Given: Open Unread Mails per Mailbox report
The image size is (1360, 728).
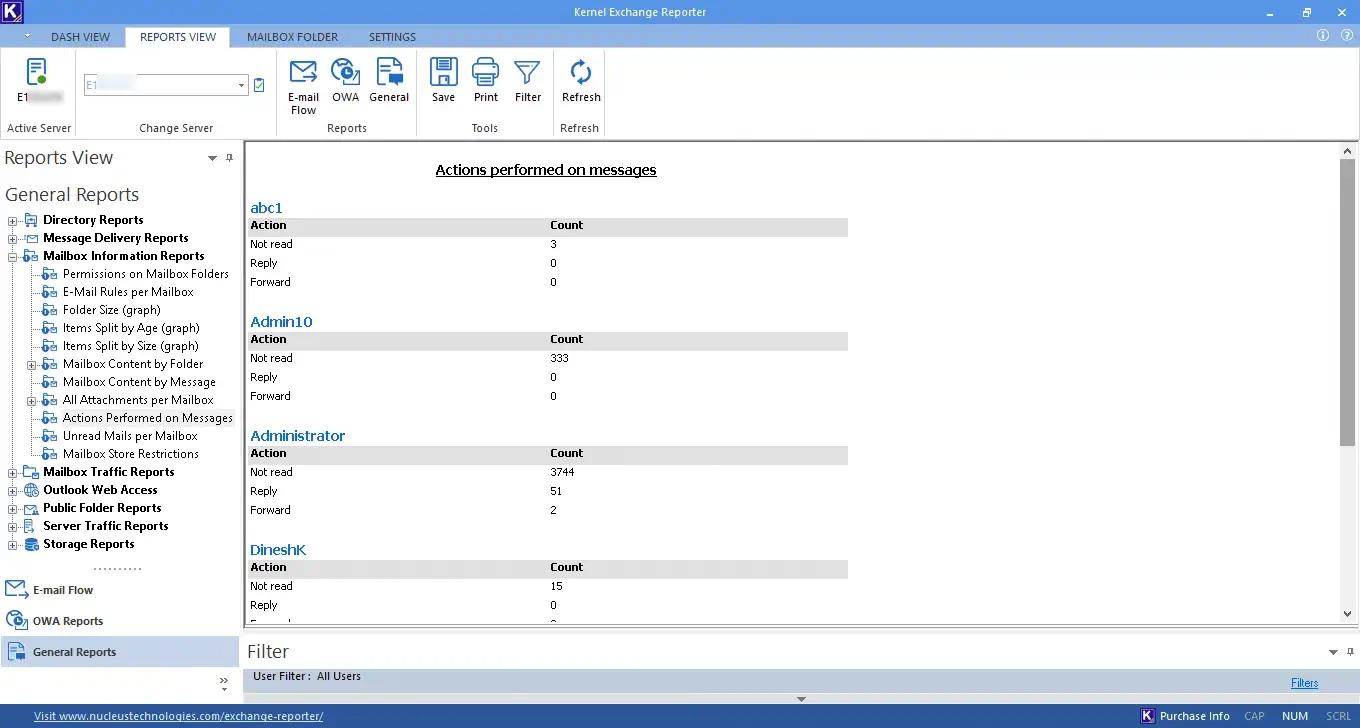Looking at the screenshot, I should point(130,436).
